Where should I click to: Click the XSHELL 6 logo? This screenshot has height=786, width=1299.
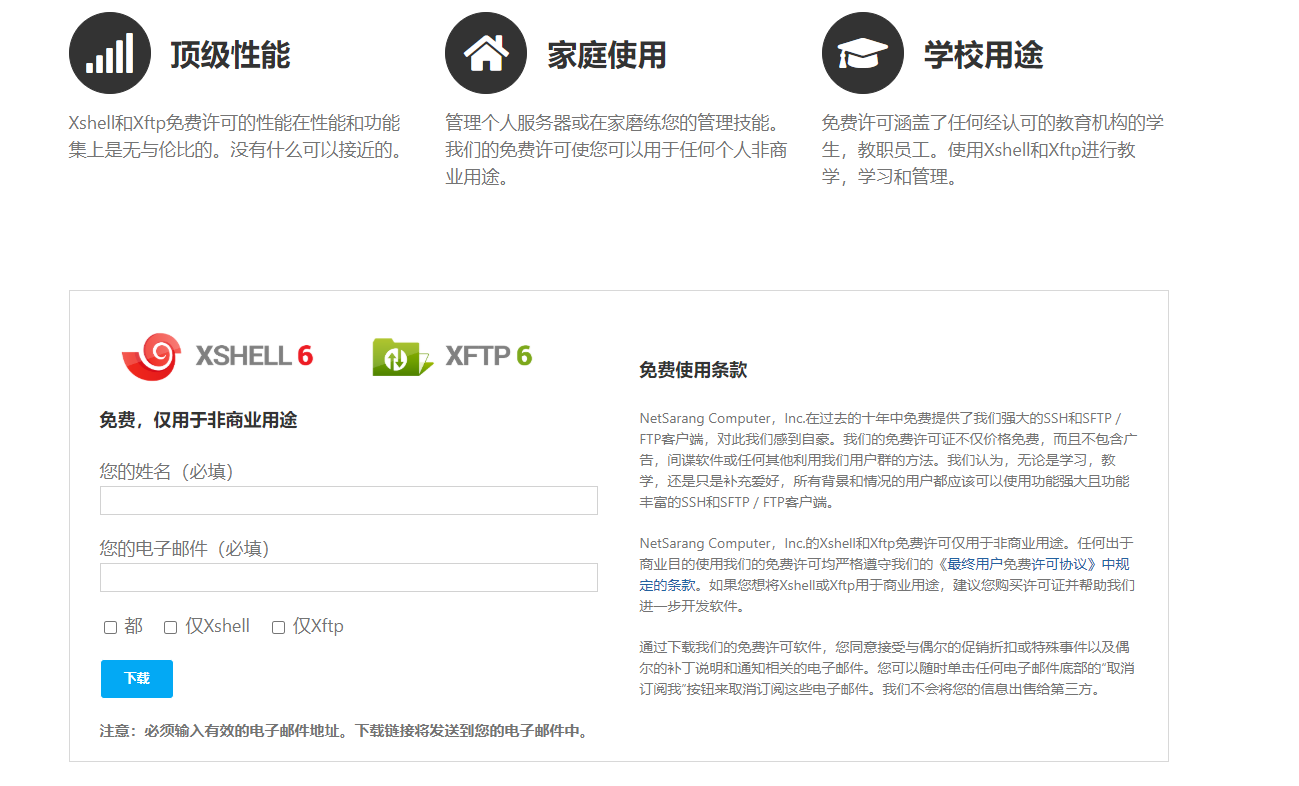tap(217, 356)
